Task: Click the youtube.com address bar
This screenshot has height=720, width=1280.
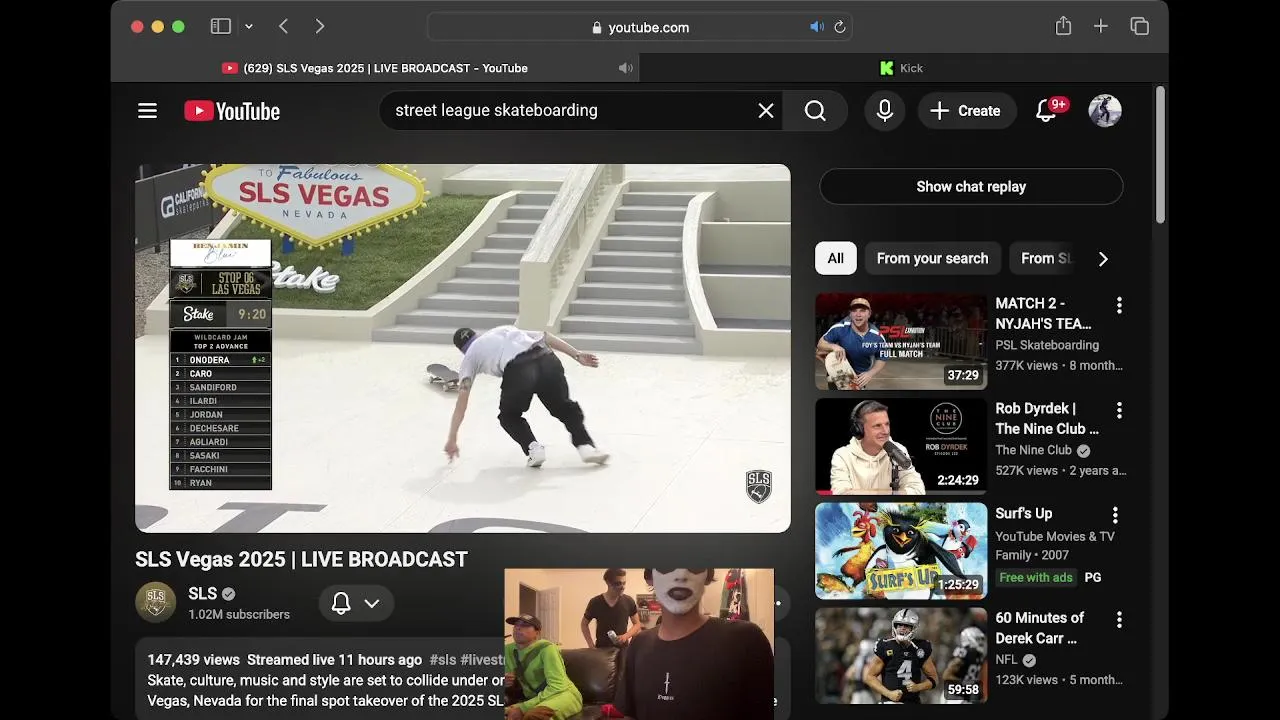Action: (640, 27)
